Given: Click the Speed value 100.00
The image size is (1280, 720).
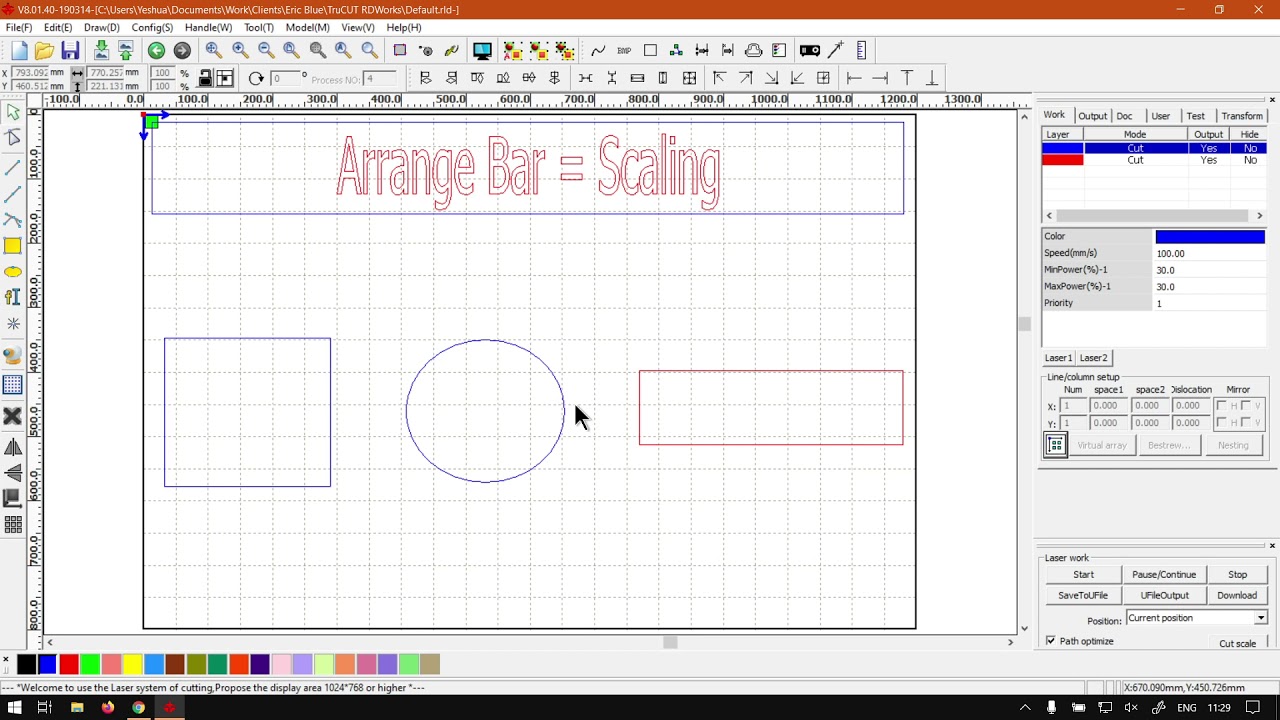Looking at the screenshot, I should [1210, 254].
